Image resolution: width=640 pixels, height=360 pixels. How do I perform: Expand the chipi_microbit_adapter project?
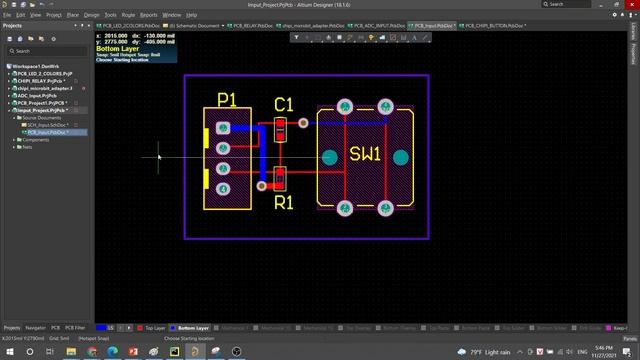(9, 89)
